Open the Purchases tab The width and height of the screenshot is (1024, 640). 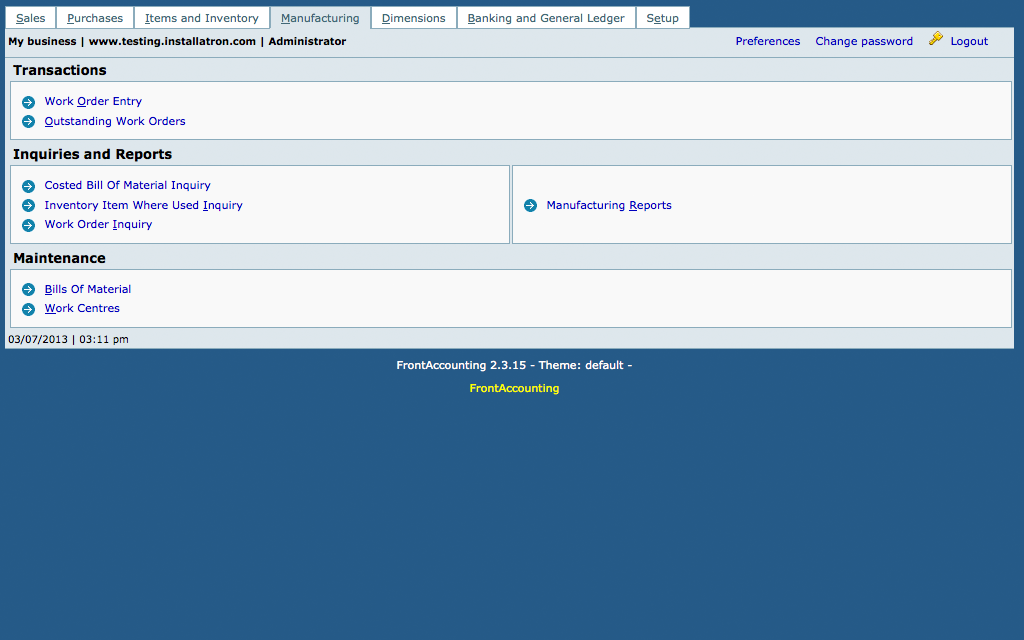95,18
